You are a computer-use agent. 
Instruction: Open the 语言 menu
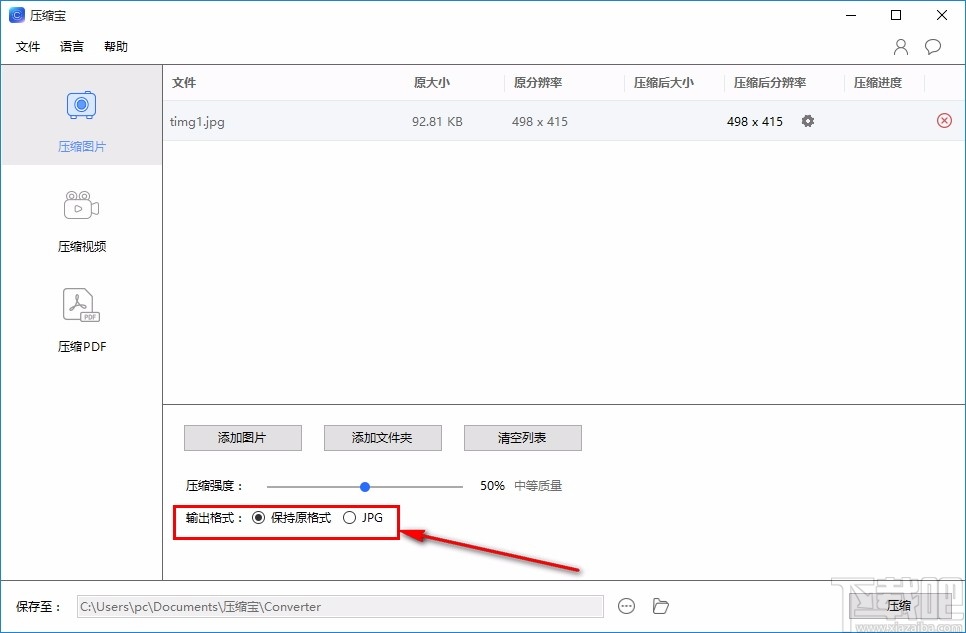pyautogui.click(x=71, y=46)
